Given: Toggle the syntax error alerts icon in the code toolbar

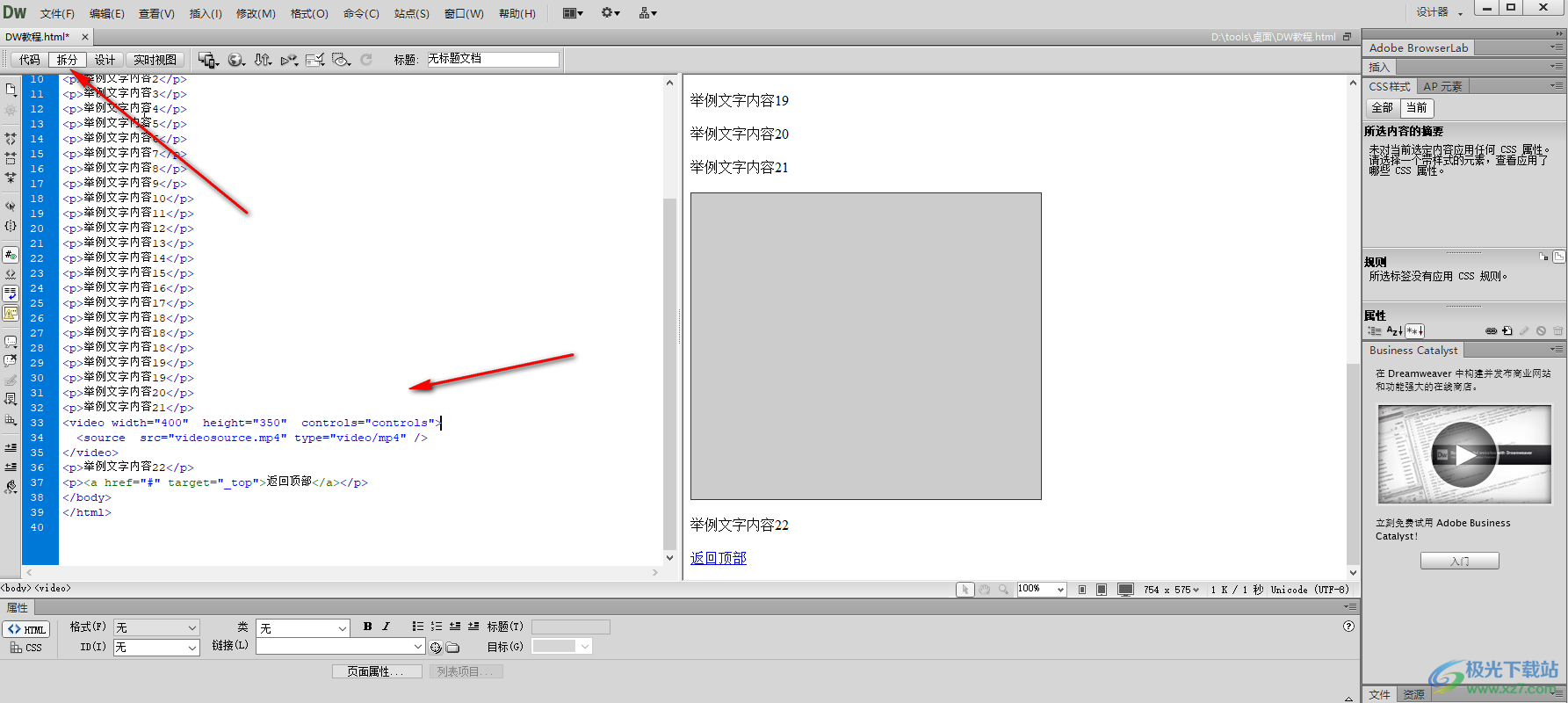Looking at the screenshot, I should (11, 313).
